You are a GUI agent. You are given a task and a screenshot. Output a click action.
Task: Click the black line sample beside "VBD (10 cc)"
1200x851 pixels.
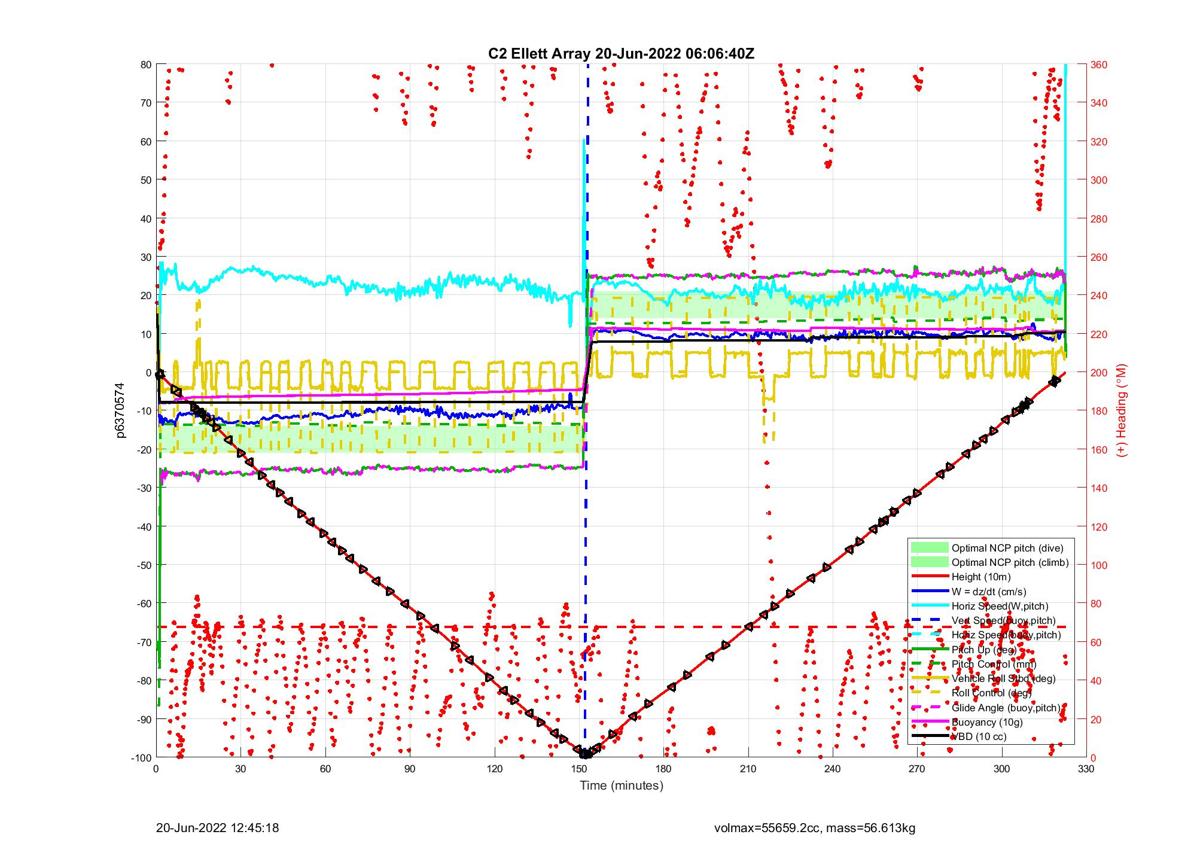930,737
